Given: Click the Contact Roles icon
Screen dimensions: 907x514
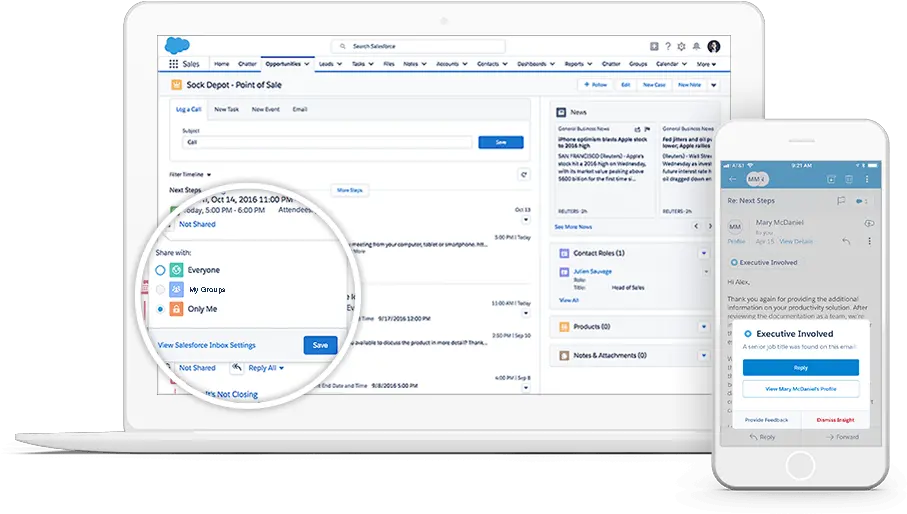Looking at the screenshot, I should [564, 253].
